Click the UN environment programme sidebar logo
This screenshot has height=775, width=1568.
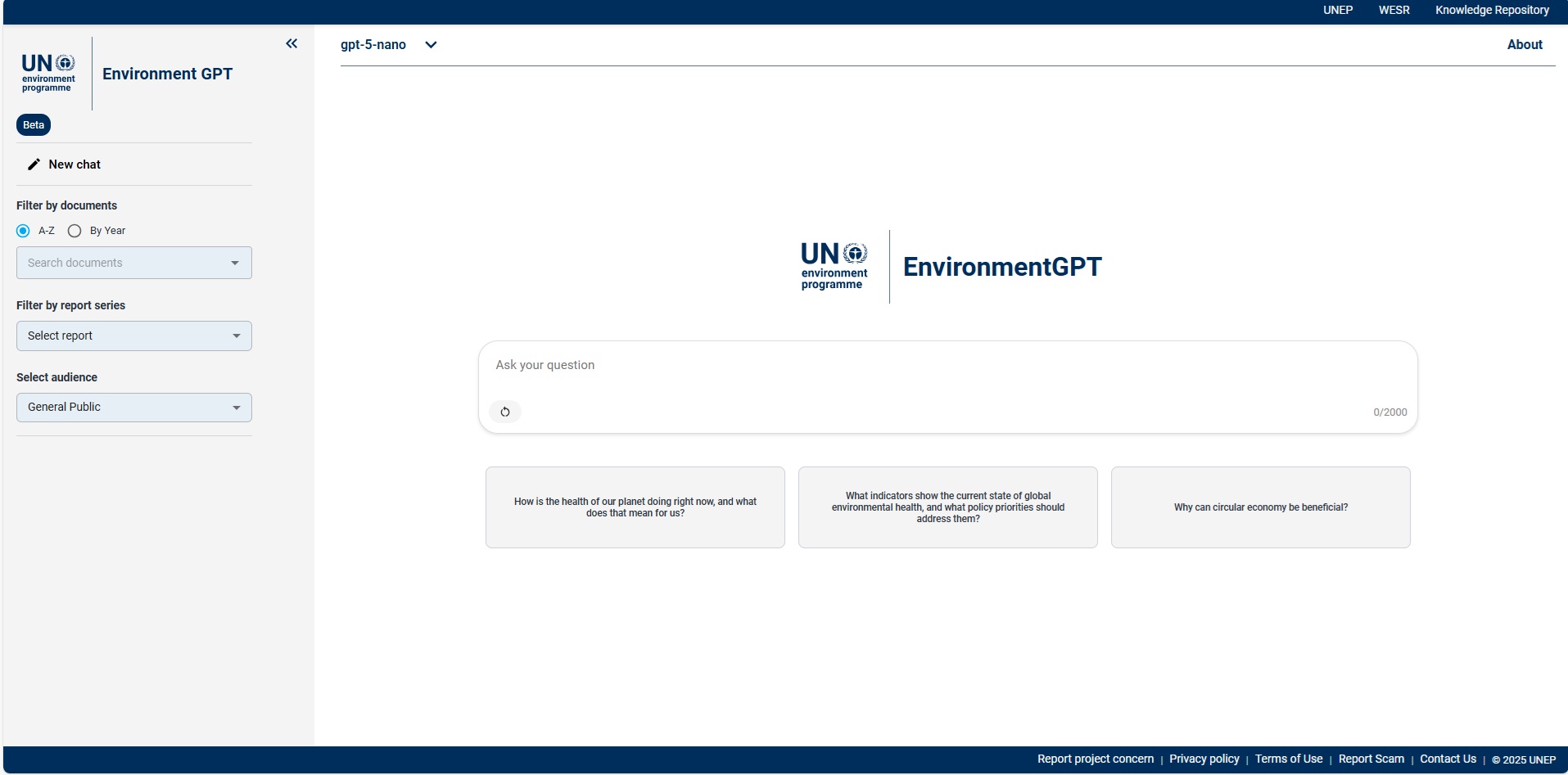47,74
